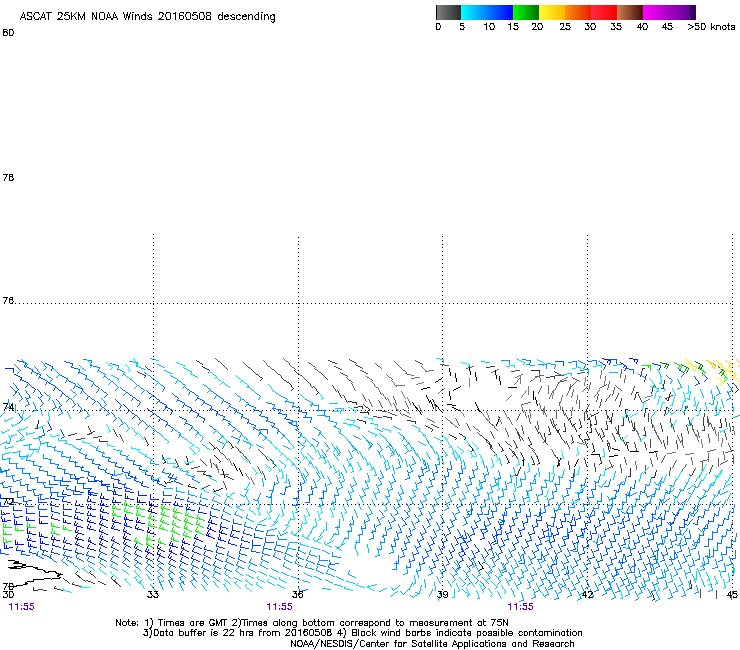Viewport: 740px width, 650px height.
Task: Click the '39' longitude axis label
Action: 442,595
